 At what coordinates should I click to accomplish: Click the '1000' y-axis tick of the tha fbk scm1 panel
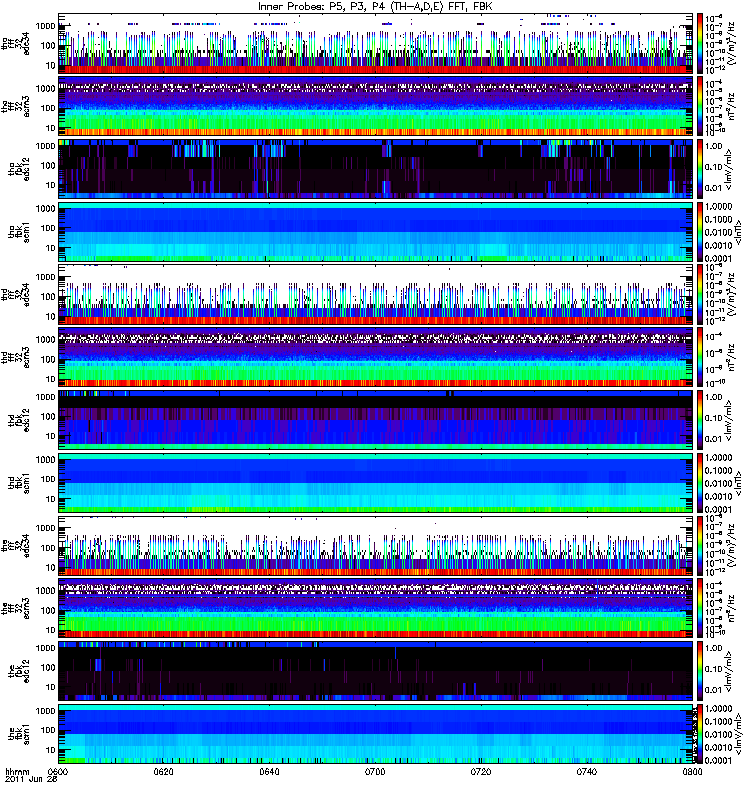[x=45, y=208]
